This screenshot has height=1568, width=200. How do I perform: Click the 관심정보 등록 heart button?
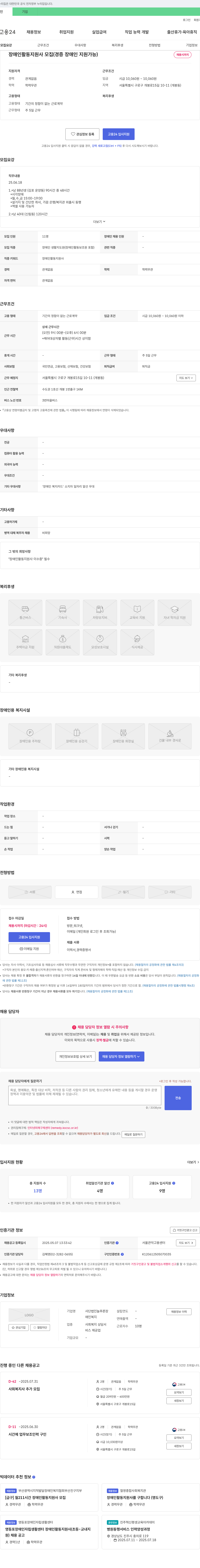(82, 134)
